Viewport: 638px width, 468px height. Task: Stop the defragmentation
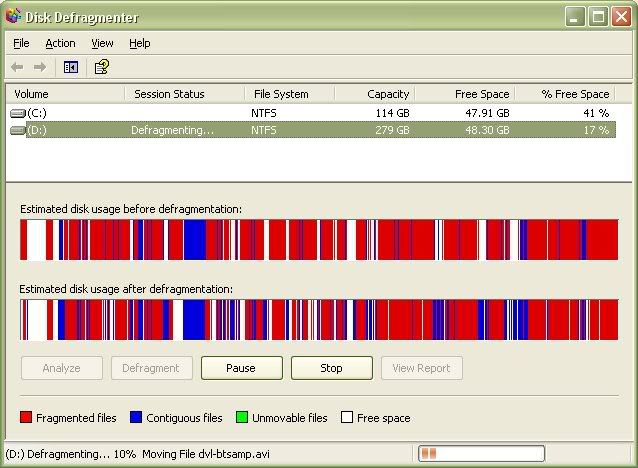(x=331, y=368)
